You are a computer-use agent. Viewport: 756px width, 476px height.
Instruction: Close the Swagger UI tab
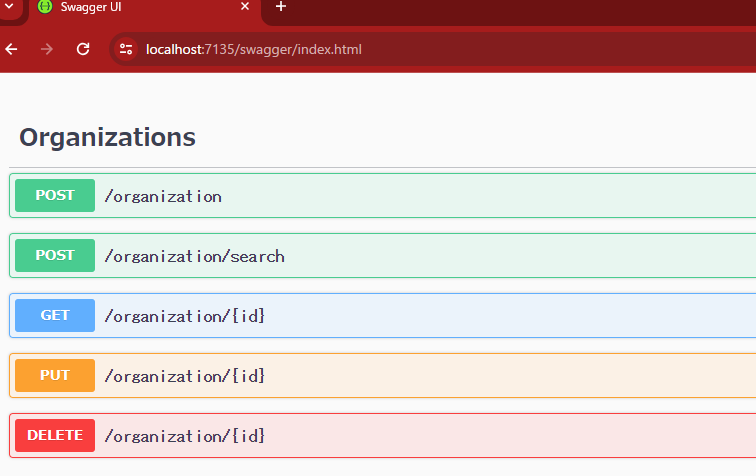[245, 7]
